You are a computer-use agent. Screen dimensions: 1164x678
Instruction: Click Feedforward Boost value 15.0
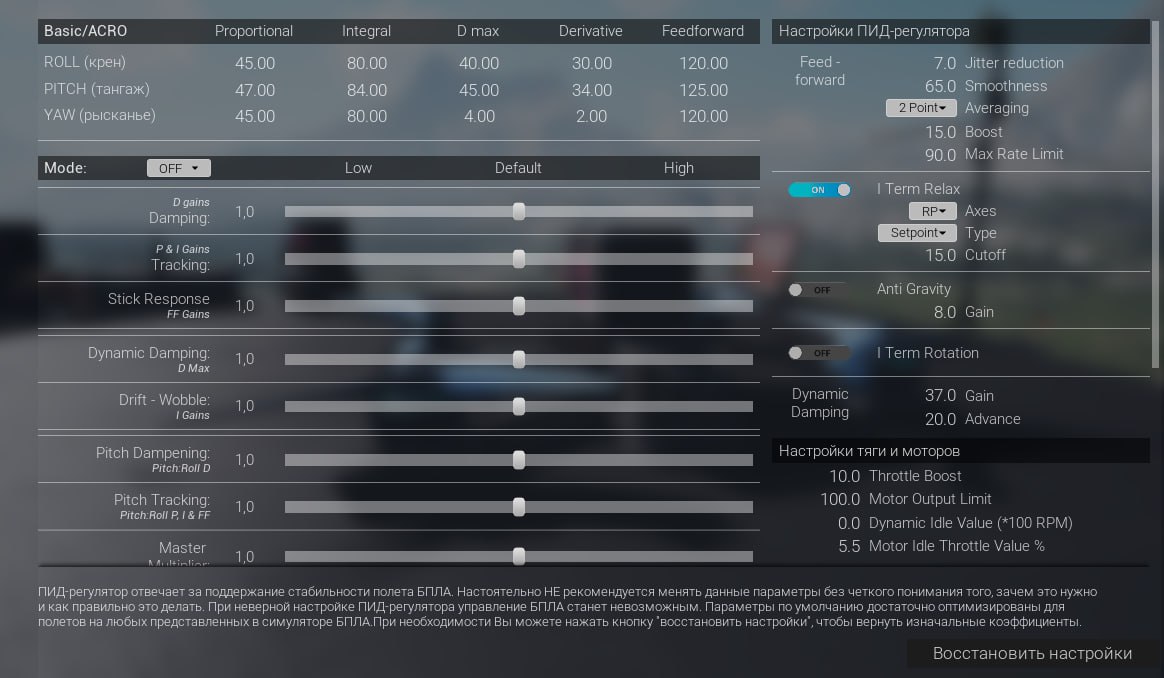tap(940, 132)
